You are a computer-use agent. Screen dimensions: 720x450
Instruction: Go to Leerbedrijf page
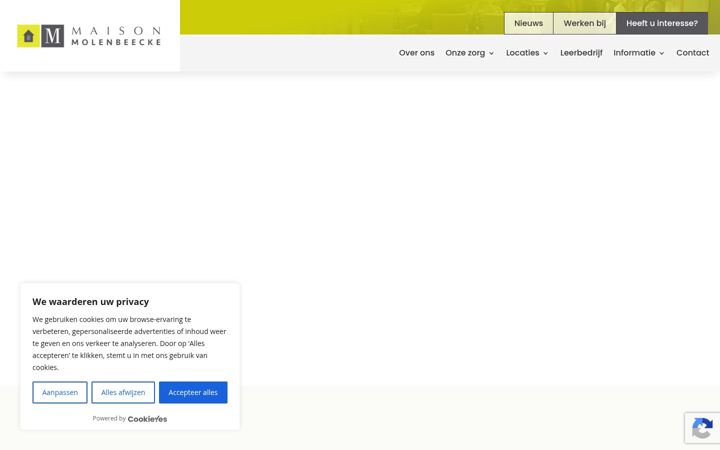(581, 53)
